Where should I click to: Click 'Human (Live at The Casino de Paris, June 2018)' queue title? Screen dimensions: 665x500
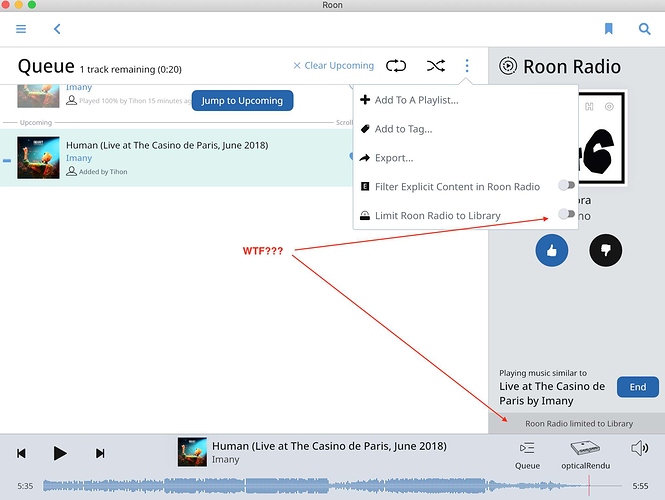click(x=167, y=145)
